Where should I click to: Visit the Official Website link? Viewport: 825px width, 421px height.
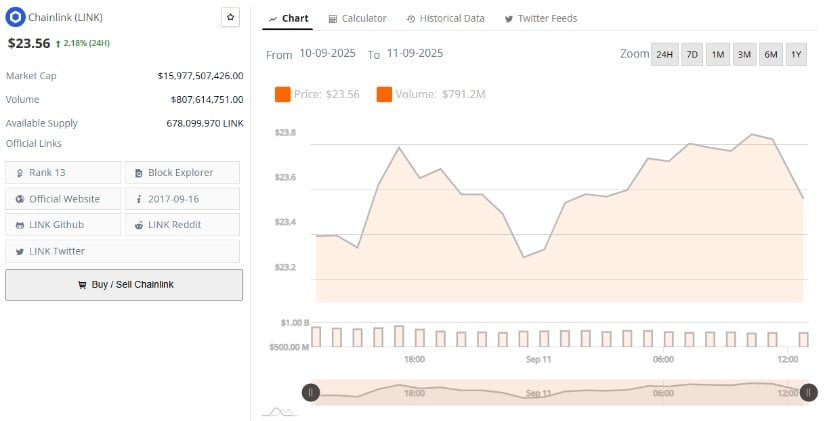[63, 199]
